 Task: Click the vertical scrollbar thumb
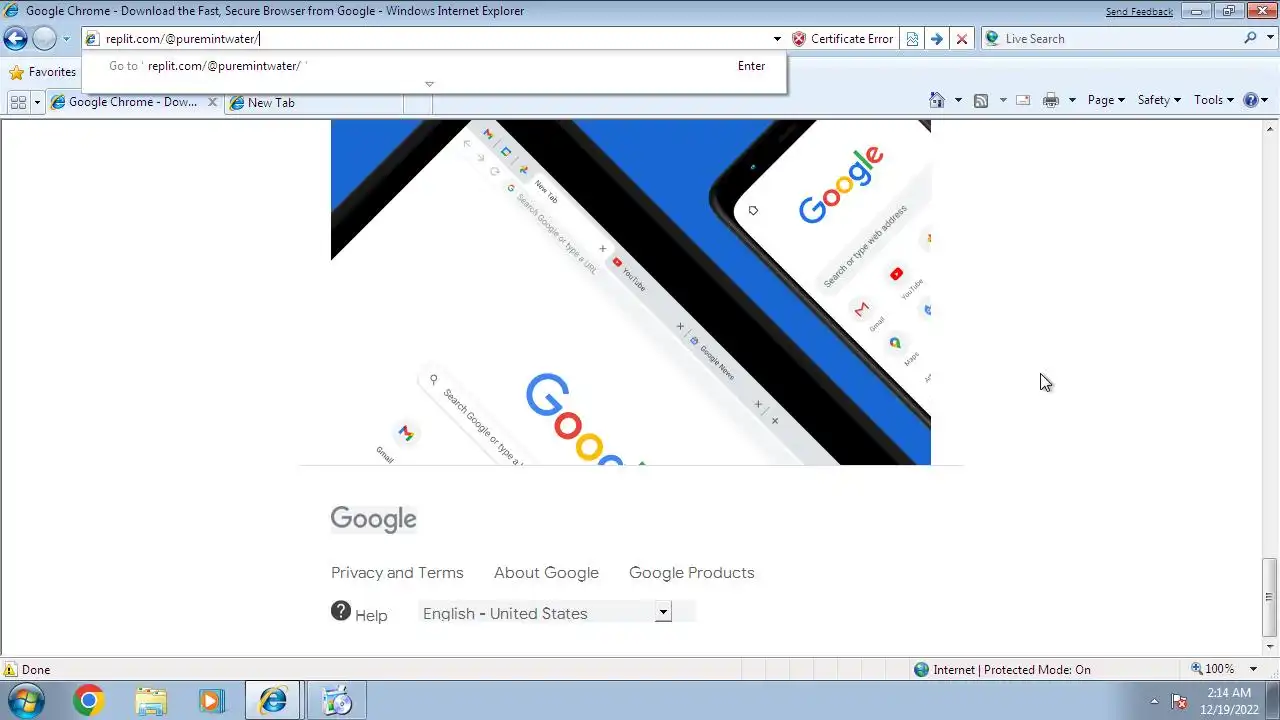point(1270,597)
